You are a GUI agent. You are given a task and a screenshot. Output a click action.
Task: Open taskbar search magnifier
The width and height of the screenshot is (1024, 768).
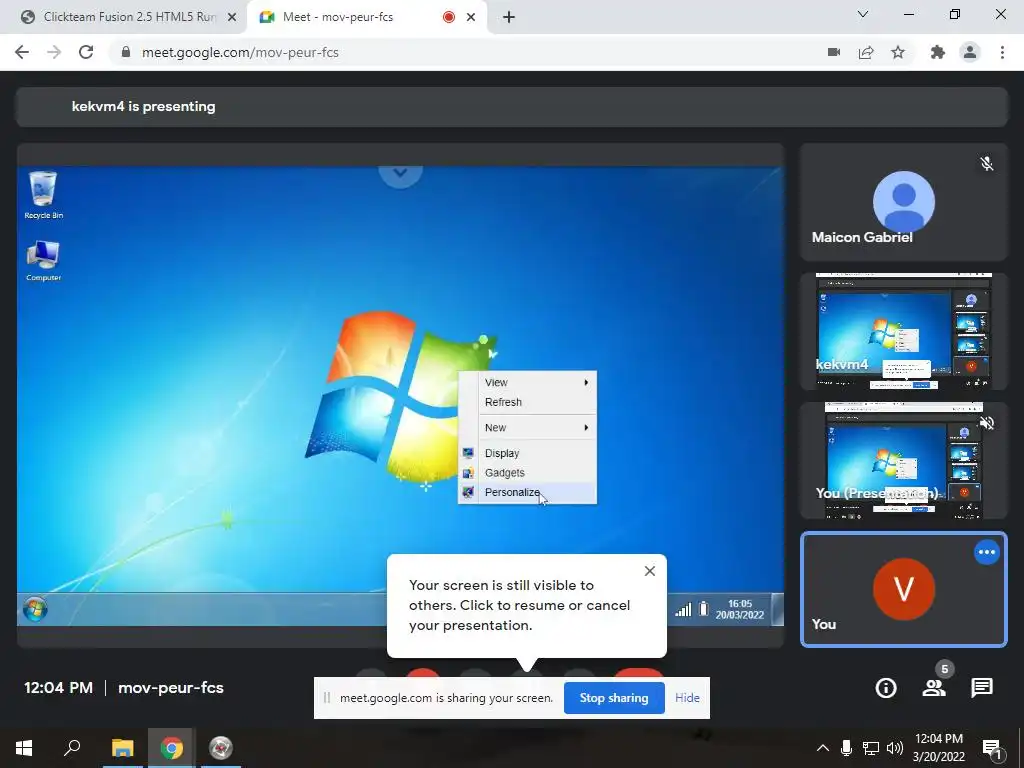pyautogui.click(x=72, y=748)
